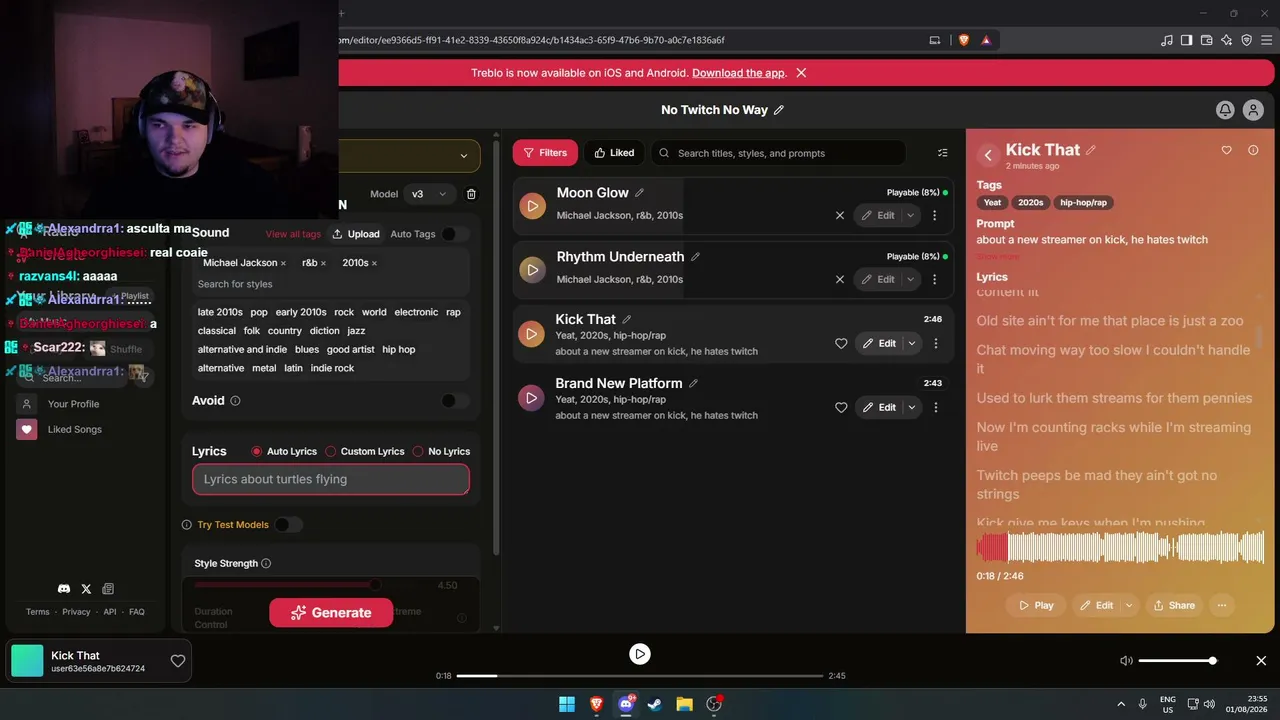Share the Kick That song
Screen dimensions: 1280x720
pos(1174,605)
